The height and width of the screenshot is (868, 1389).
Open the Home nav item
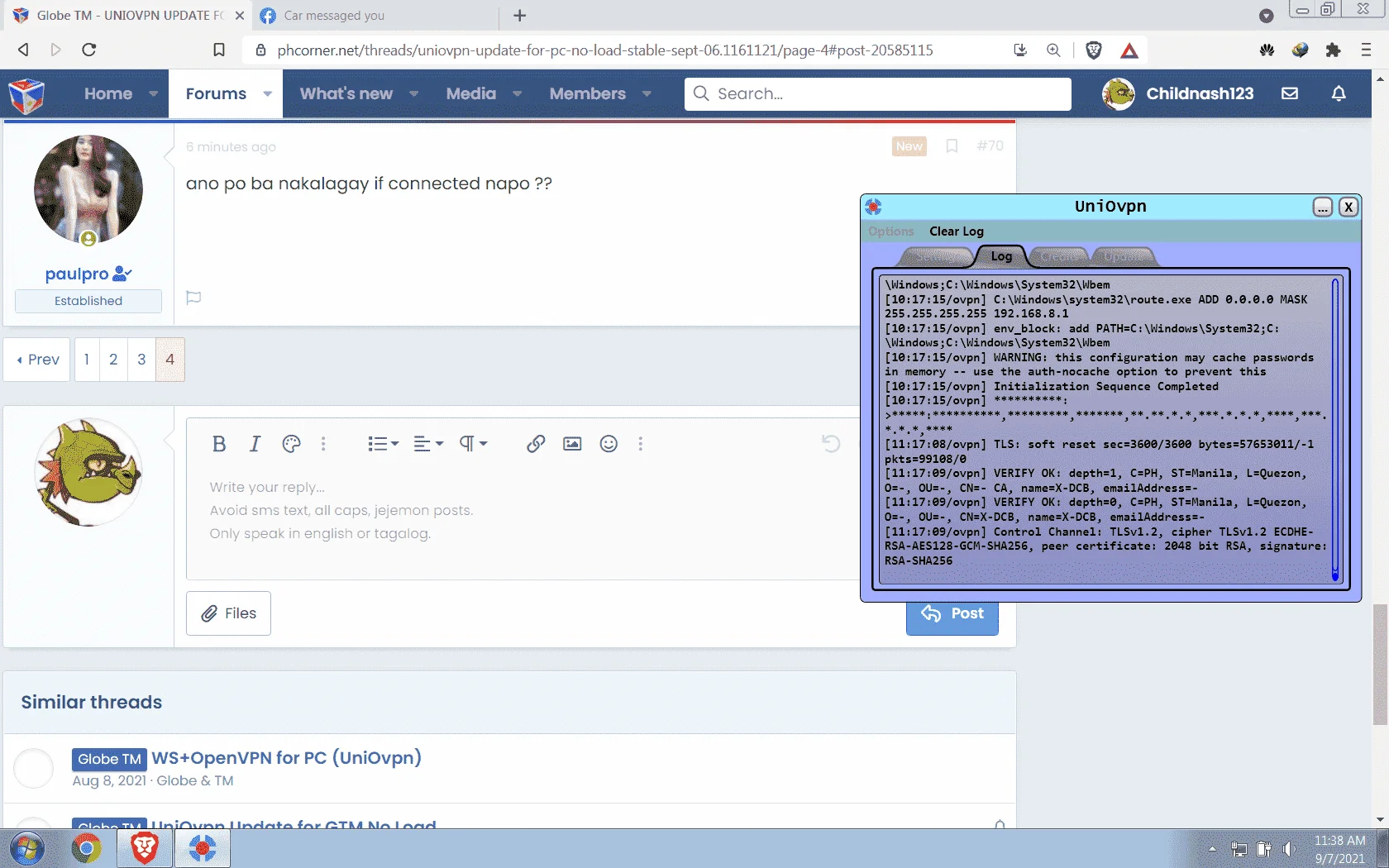click(108, 93)
